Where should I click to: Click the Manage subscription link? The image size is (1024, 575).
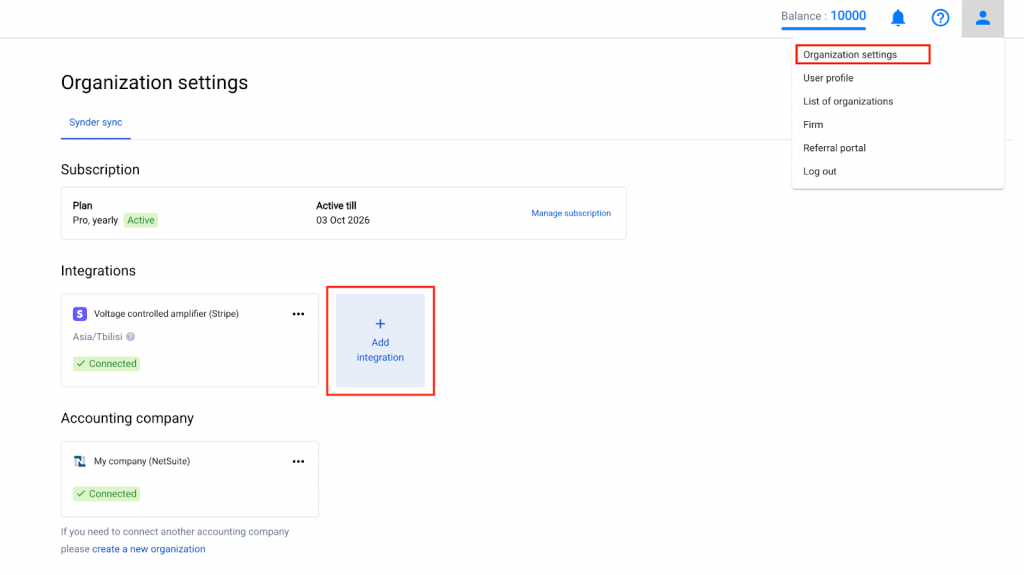coord(571,213)
